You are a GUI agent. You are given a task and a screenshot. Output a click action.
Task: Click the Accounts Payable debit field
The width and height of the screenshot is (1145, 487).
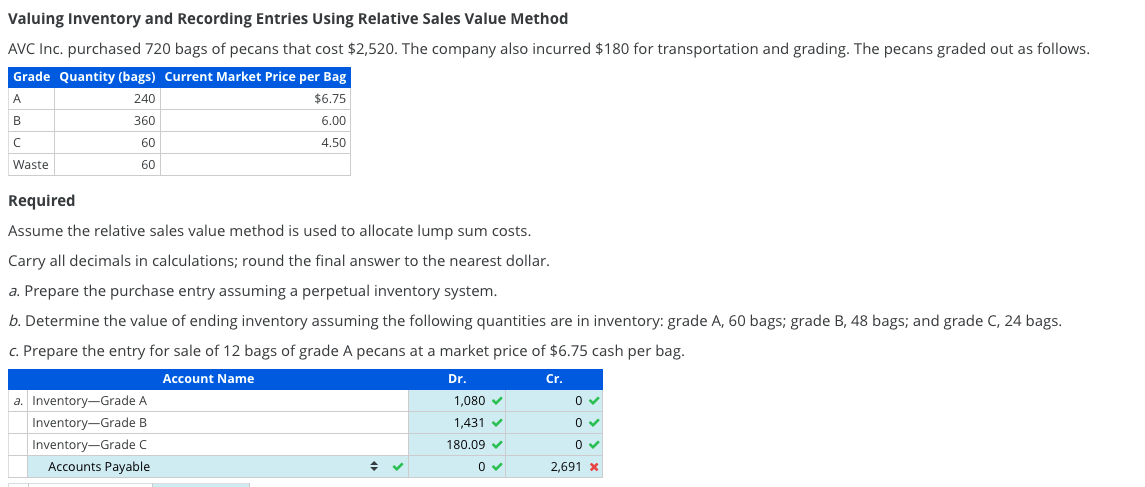(457, 467)
